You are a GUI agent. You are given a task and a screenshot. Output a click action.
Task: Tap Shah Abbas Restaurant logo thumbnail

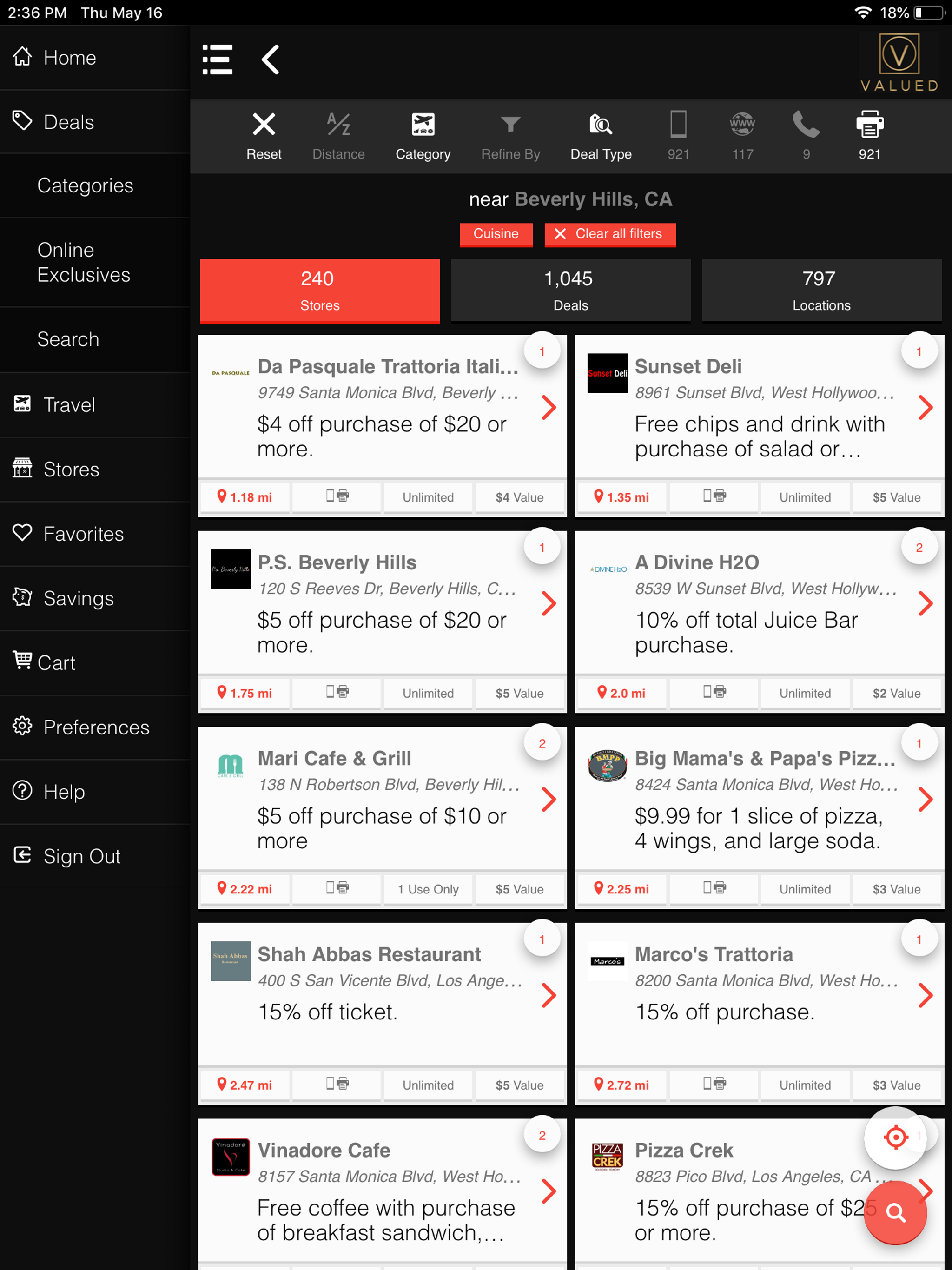click(230, 961)
